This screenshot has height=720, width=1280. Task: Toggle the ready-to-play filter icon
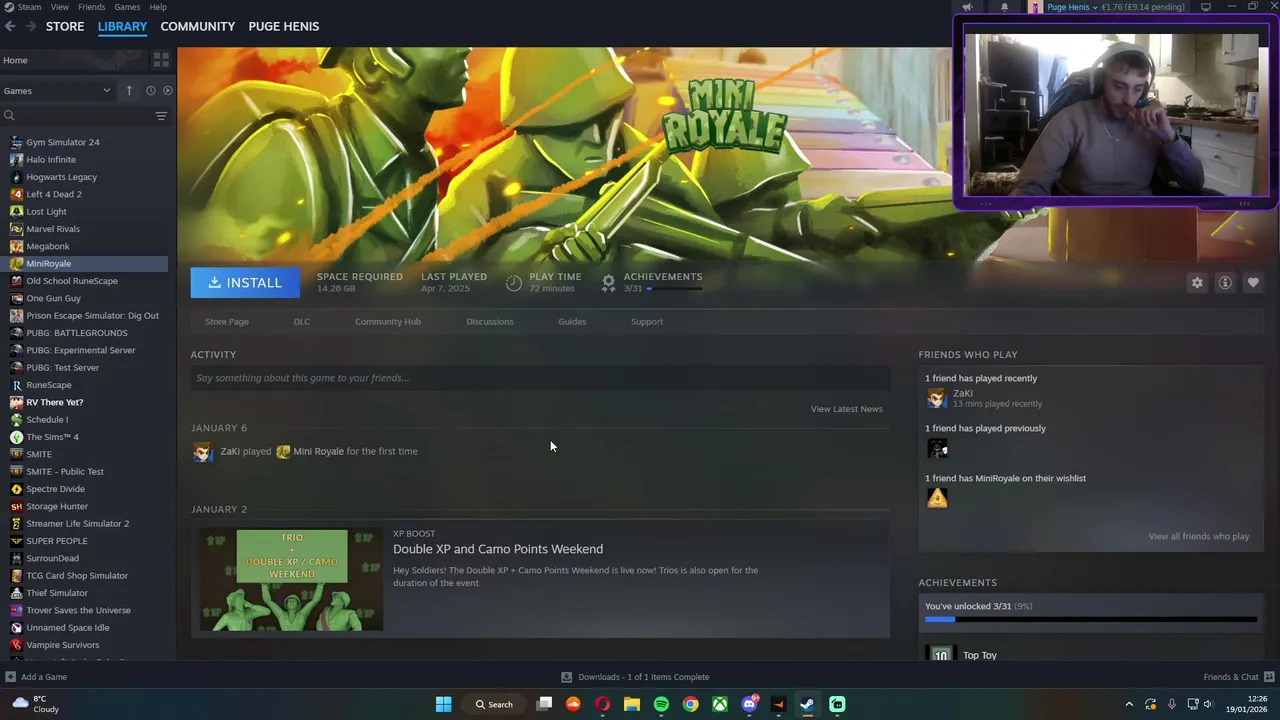(168, 90)
